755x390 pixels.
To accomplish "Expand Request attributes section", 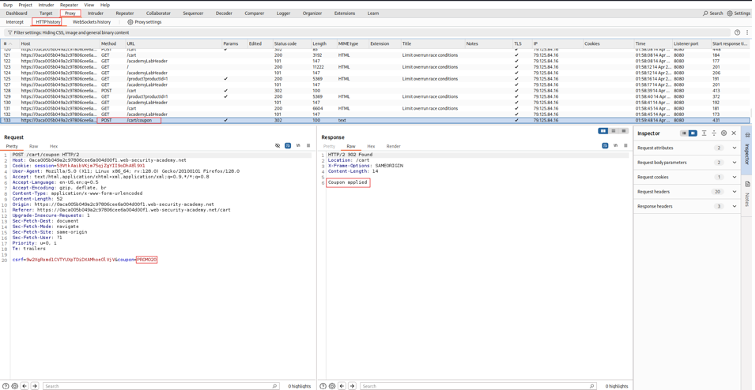I will [734, 148].
